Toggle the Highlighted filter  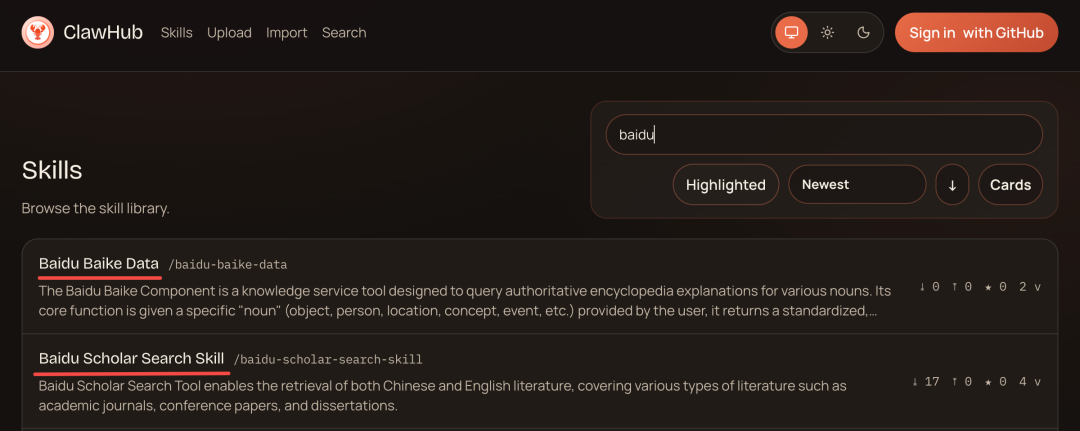click(x=725, y=185)
